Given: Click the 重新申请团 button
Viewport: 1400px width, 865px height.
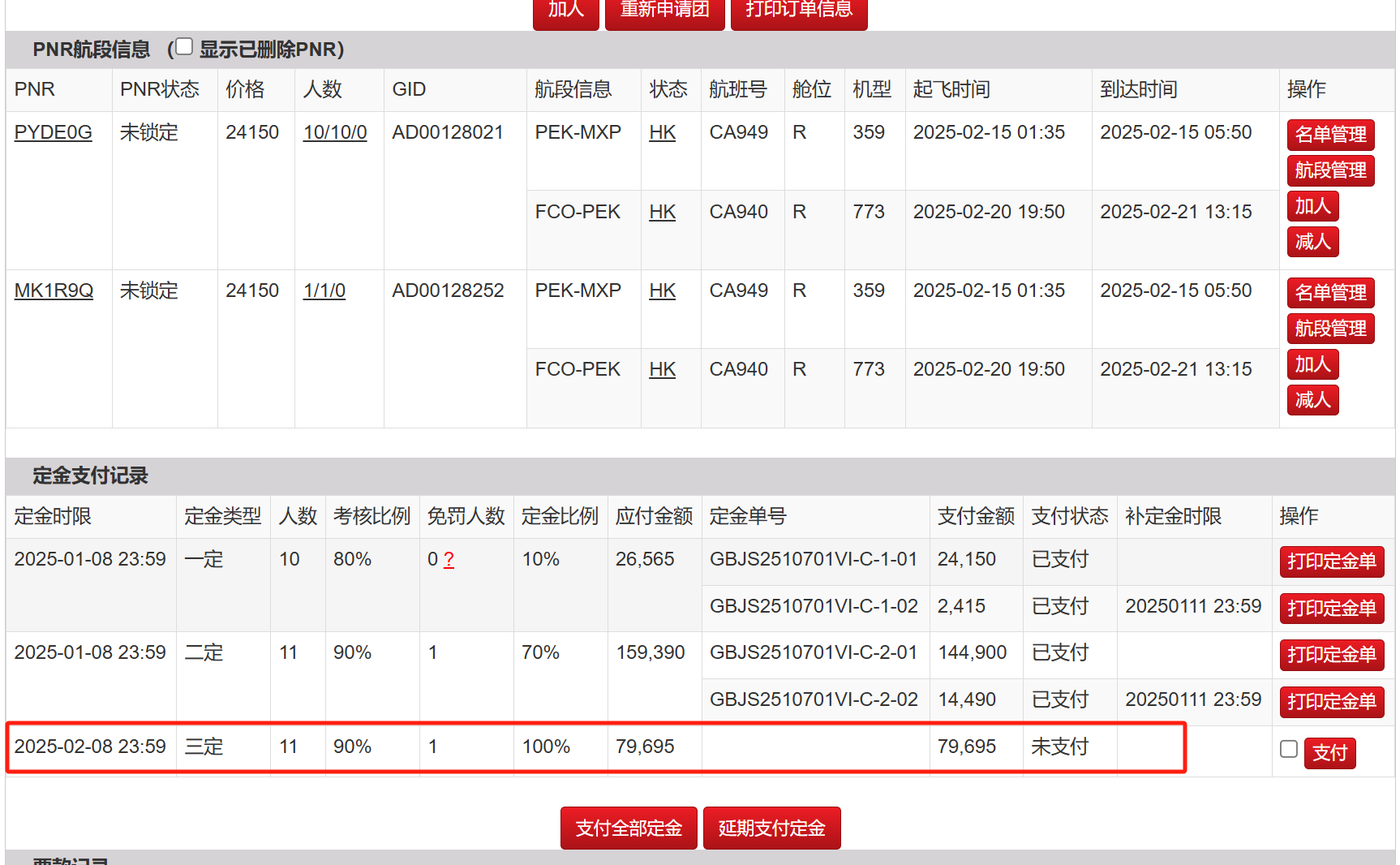Looking at the screenshot, I should pos(664,11).
